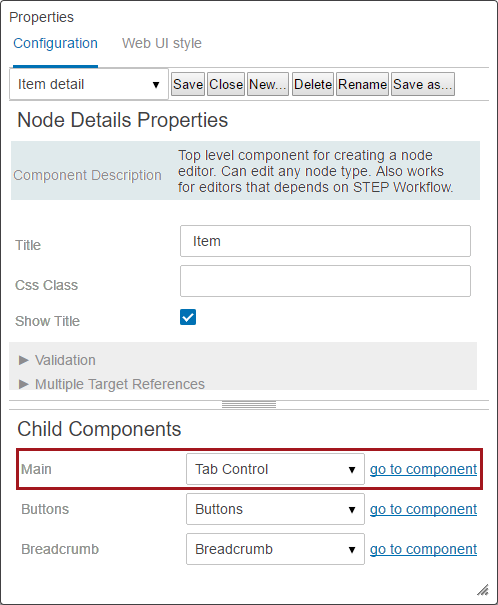
Task: Click the Save button
Action: pyautogui.click(x=188, y=84)
